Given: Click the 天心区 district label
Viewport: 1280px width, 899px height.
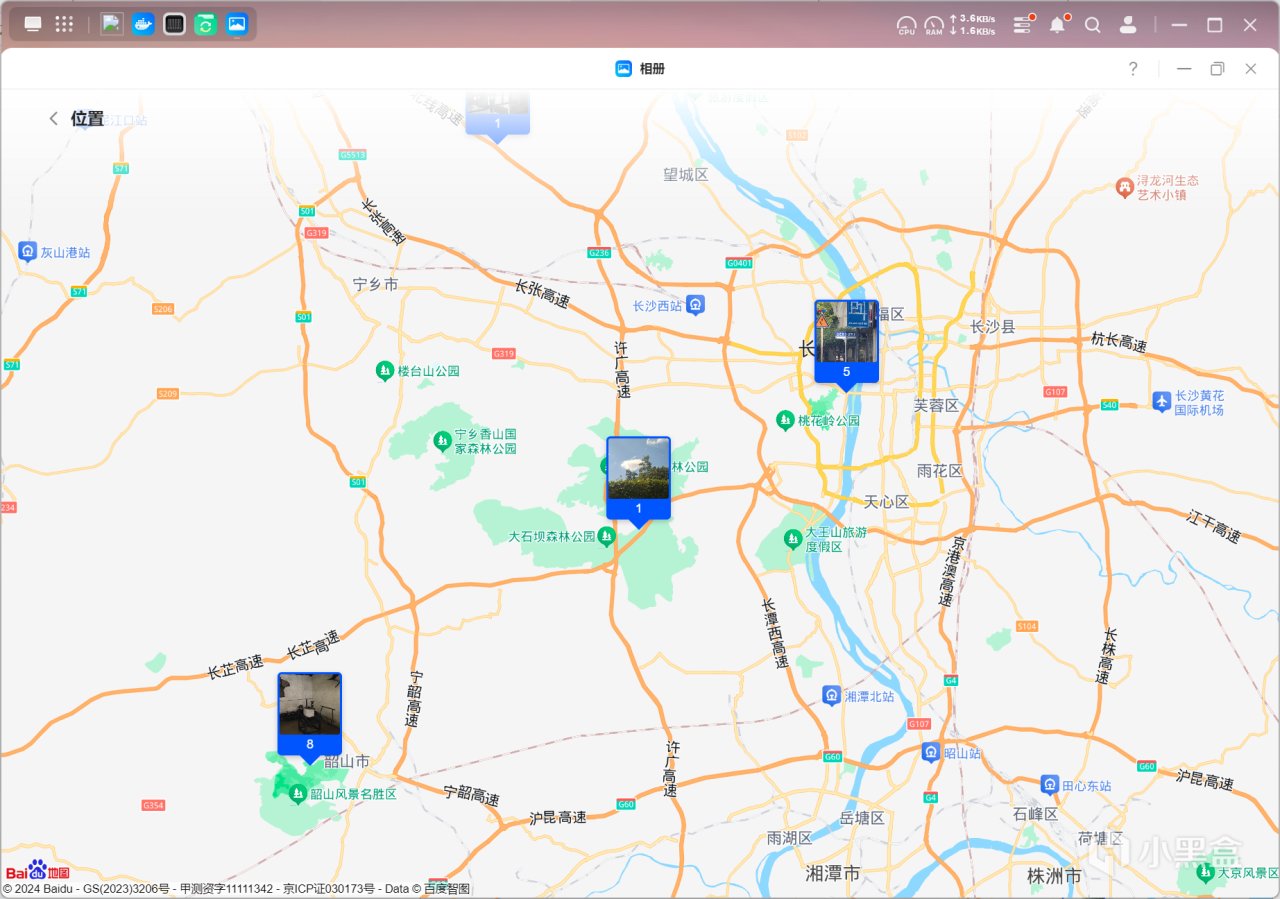Looking at the screenshot, I should click(887, 501).
